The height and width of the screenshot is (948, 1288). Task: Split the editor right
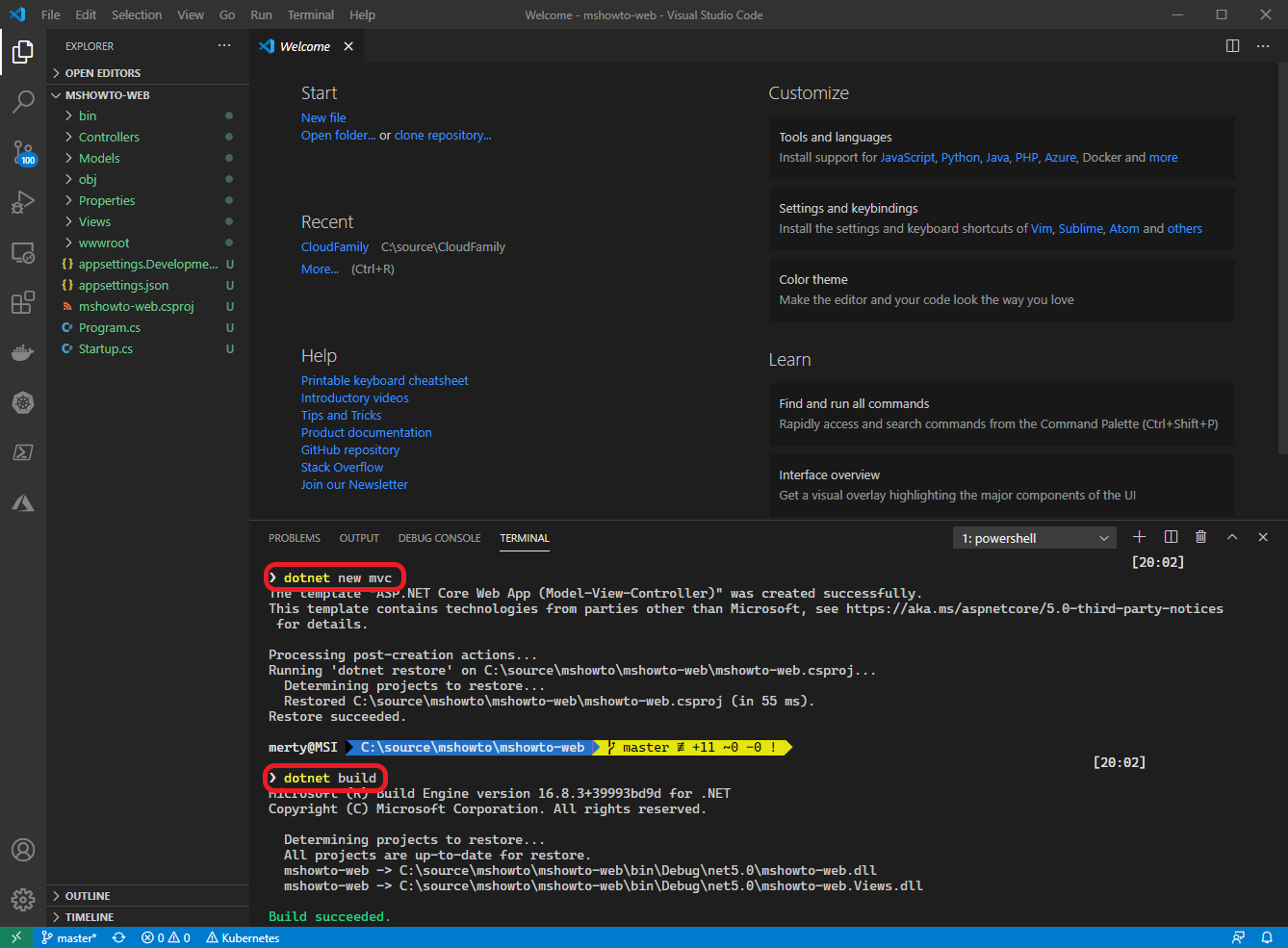coord(1232,45)
